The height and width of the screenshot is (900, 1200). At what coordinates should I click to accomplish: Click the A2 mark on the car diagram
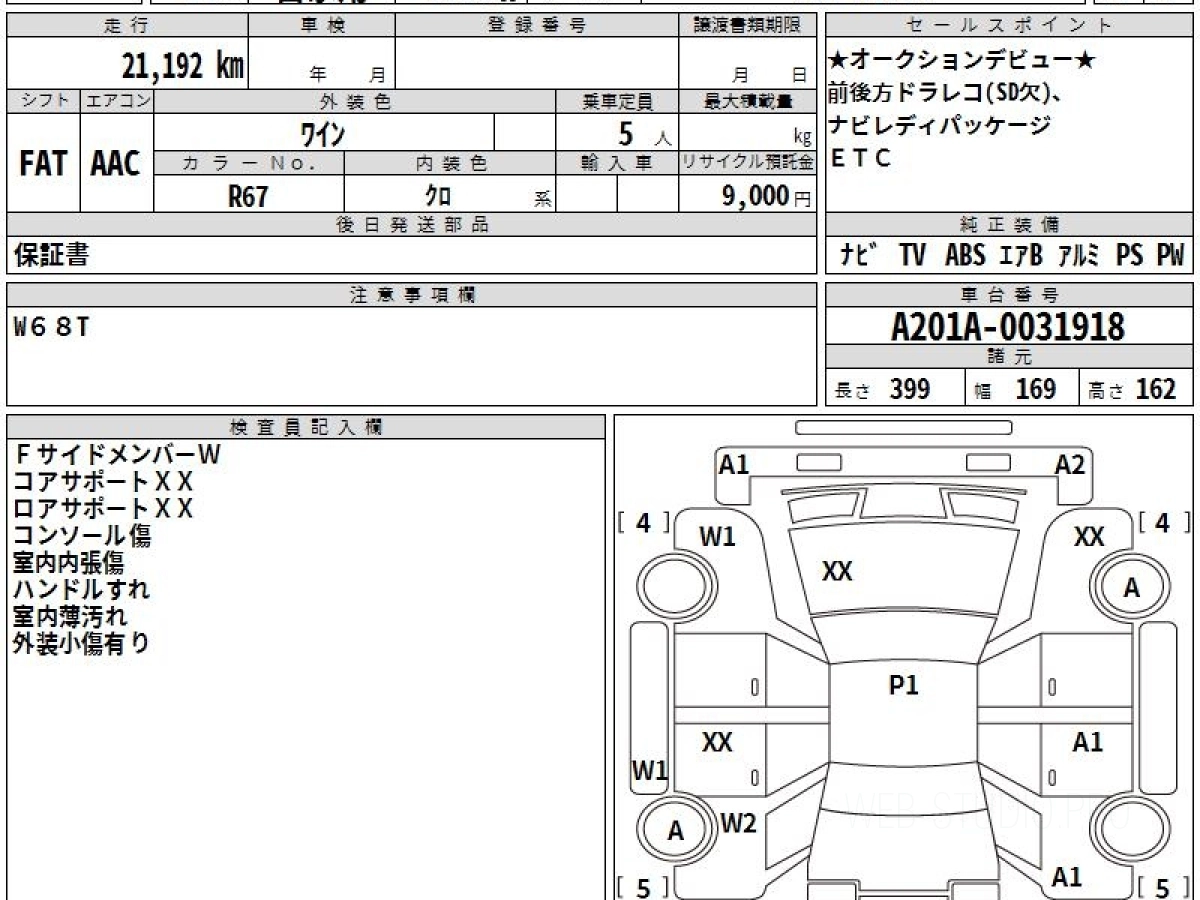pyautogui.click(x=1070, y=464)
